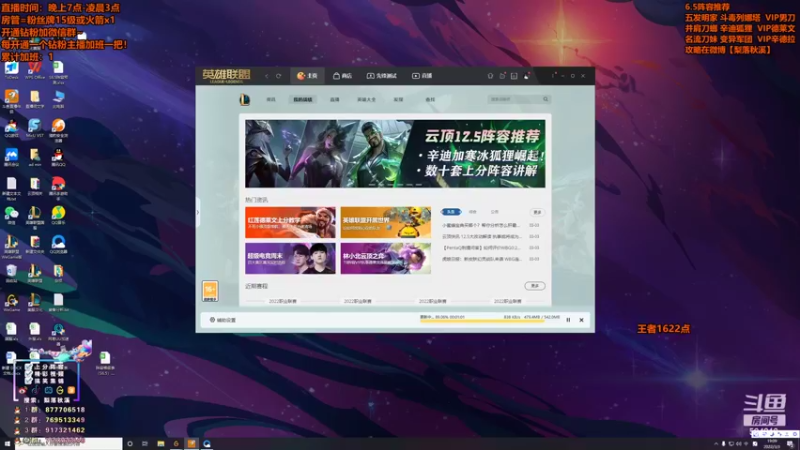
Task: Click the third square title bar icon
Action: coord(514,76)
